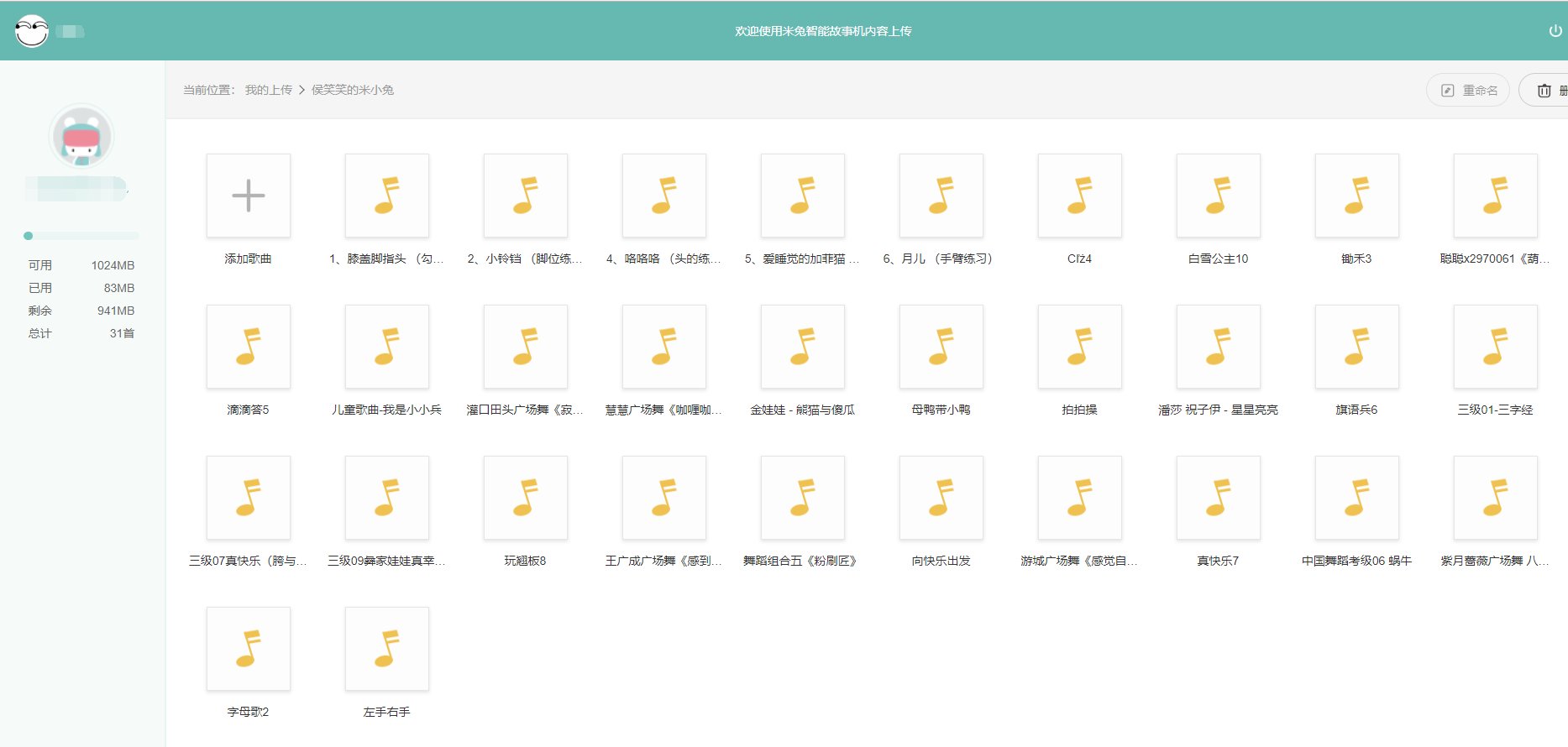This screenshot has height=747, width=1568.
Task: Select the 三级01-三字经 song icon
Action: click(x=1496, y=347)
